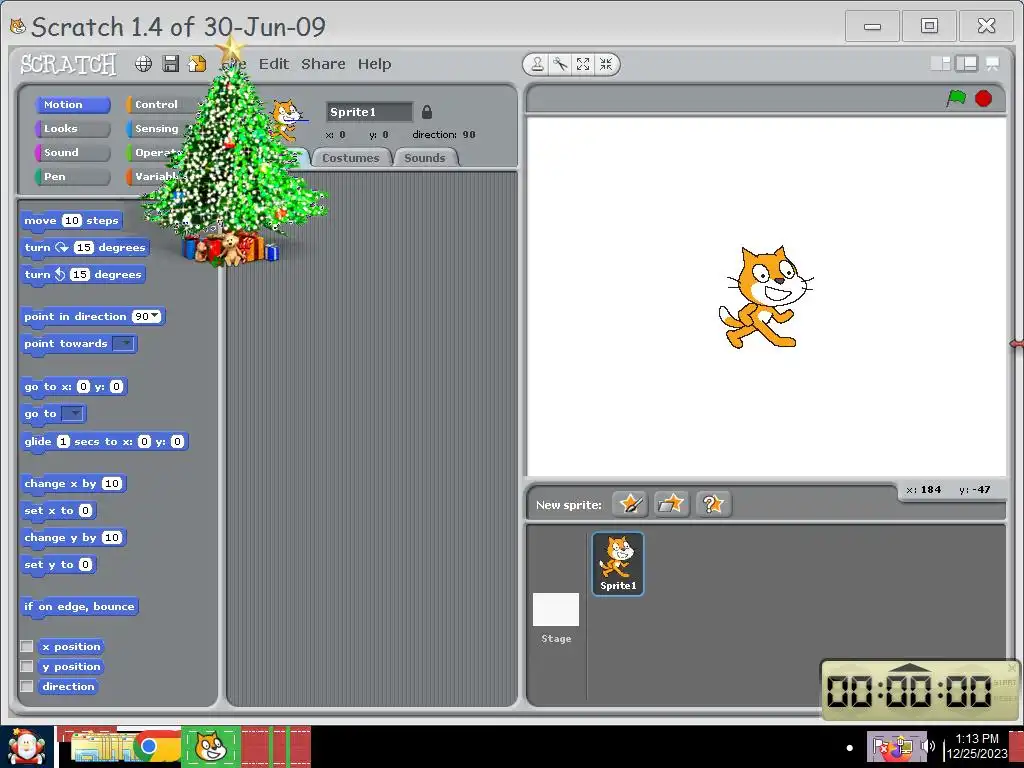This screenshot has width=1024, height=768.
Task: Select the grow sprite tool
Action: click(x=583, y=64)
